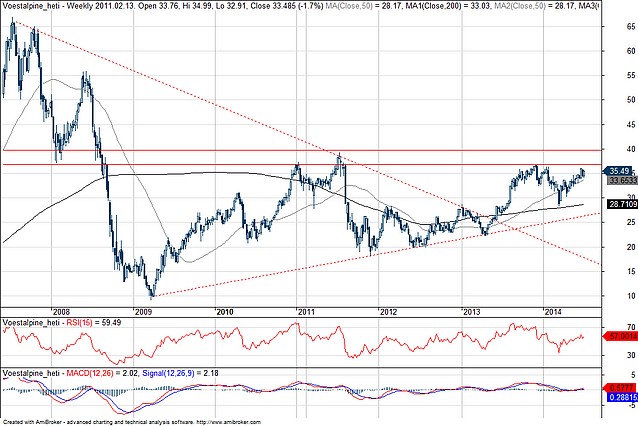Select the 2014 year label on time axis
Viewport: 638px width, 426px height.
pyautogui.click(x=553, y=312)
